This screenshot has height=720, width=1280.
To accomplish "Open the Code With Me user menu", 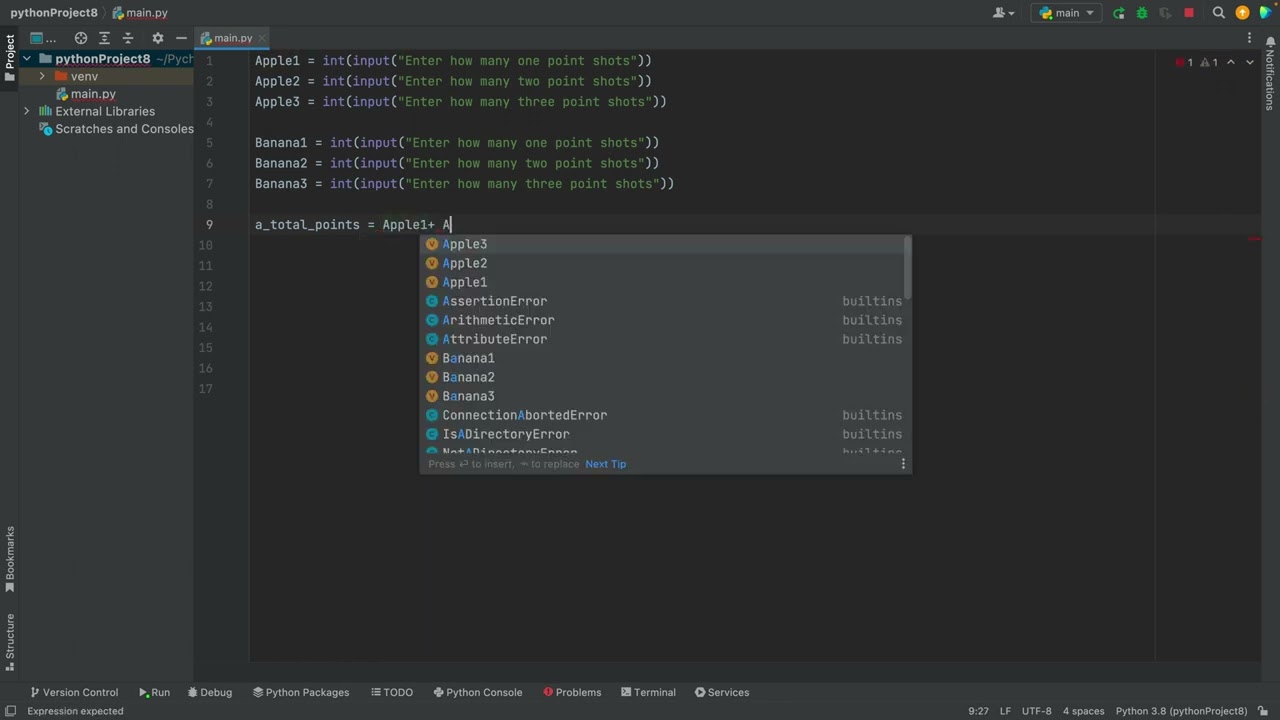I will [x=1003, y=13].
